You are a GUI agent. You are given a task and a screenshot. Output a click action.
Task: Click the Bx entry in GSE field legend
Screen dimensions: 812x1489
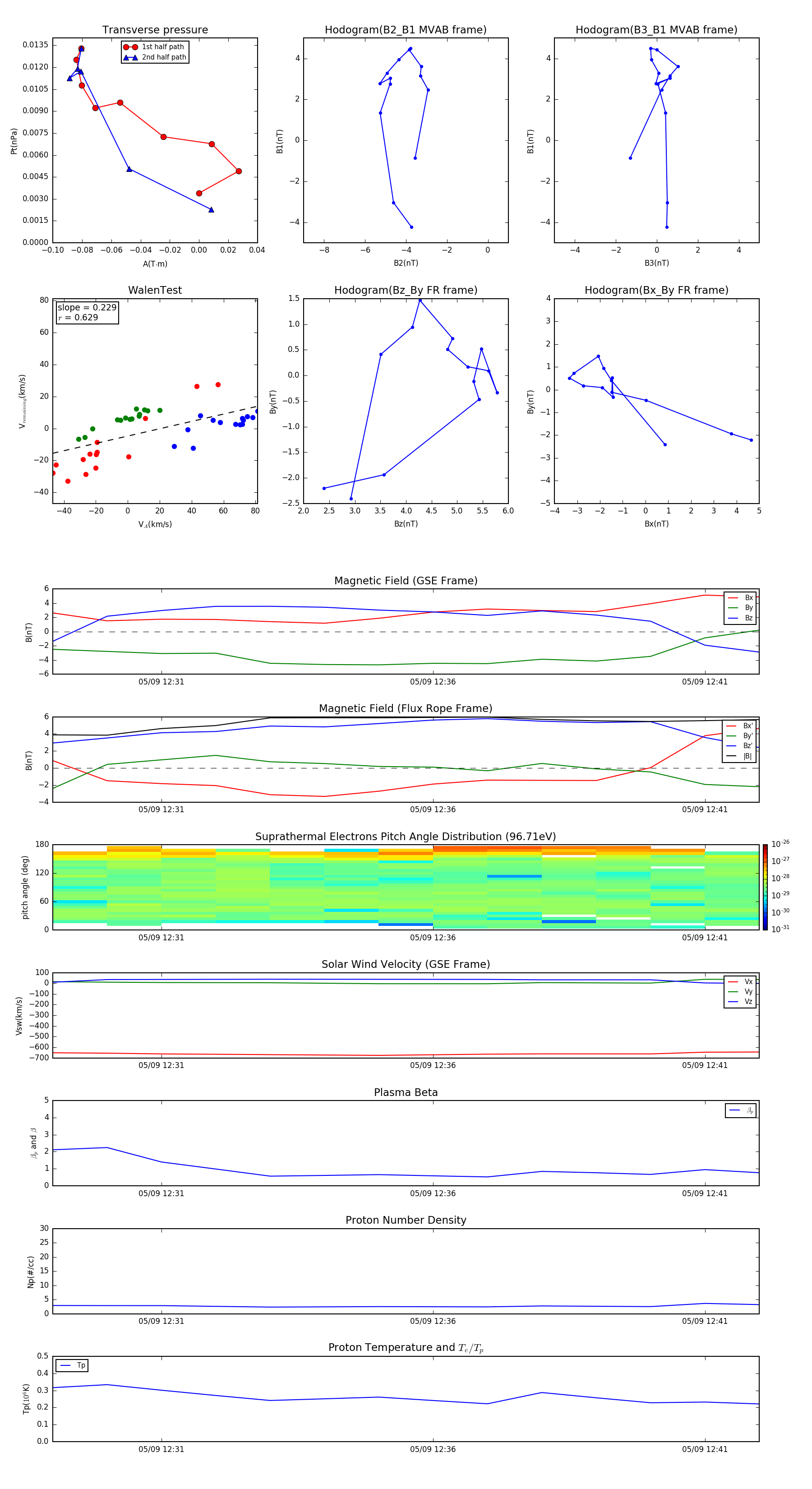click(x=740, y=598)
